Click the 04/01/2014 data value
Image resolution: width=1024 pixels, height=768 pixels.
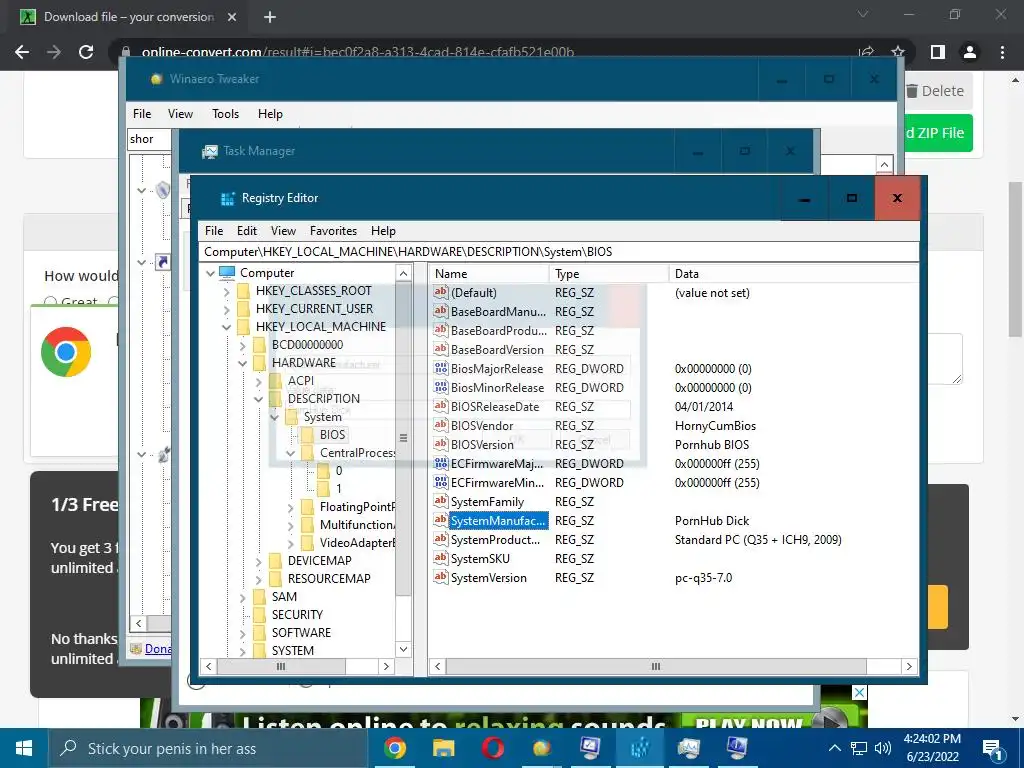(704, 407)
